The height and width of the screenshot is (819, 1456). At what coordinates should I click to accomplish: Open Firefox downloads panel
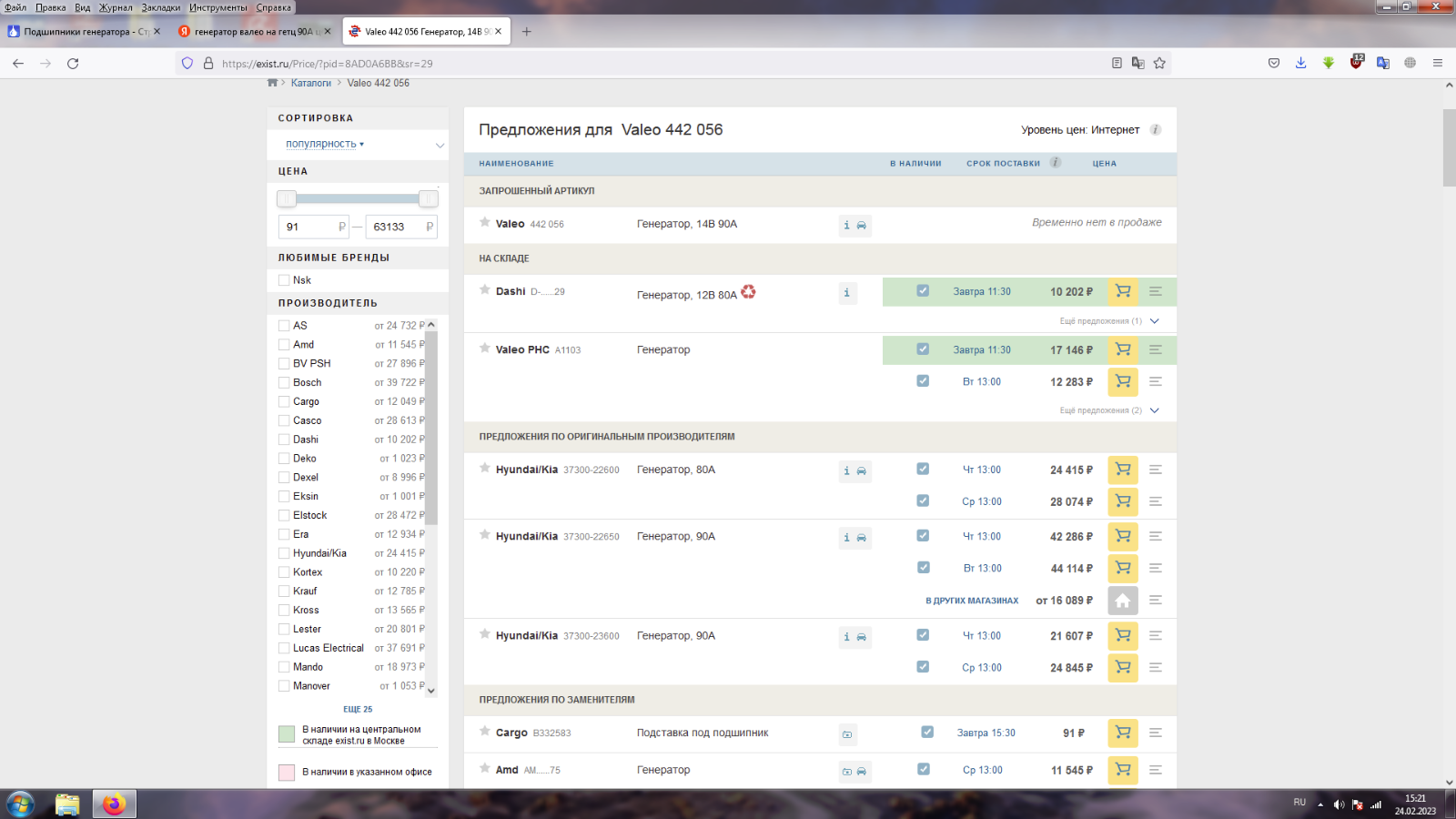[1301, 63]
